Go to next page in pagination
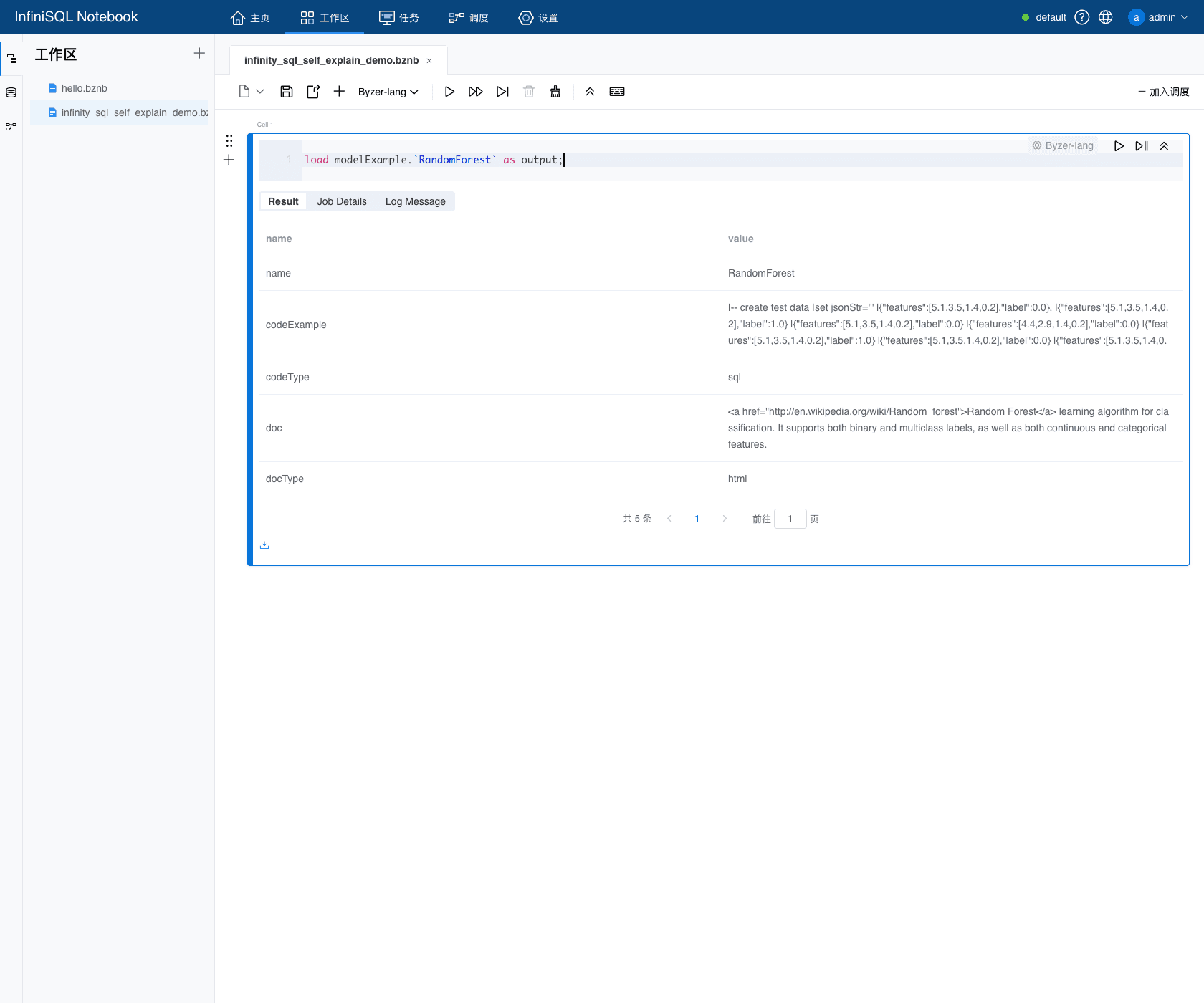The width and height of the screenshot is (1204, 1003). tap(725, 519)
